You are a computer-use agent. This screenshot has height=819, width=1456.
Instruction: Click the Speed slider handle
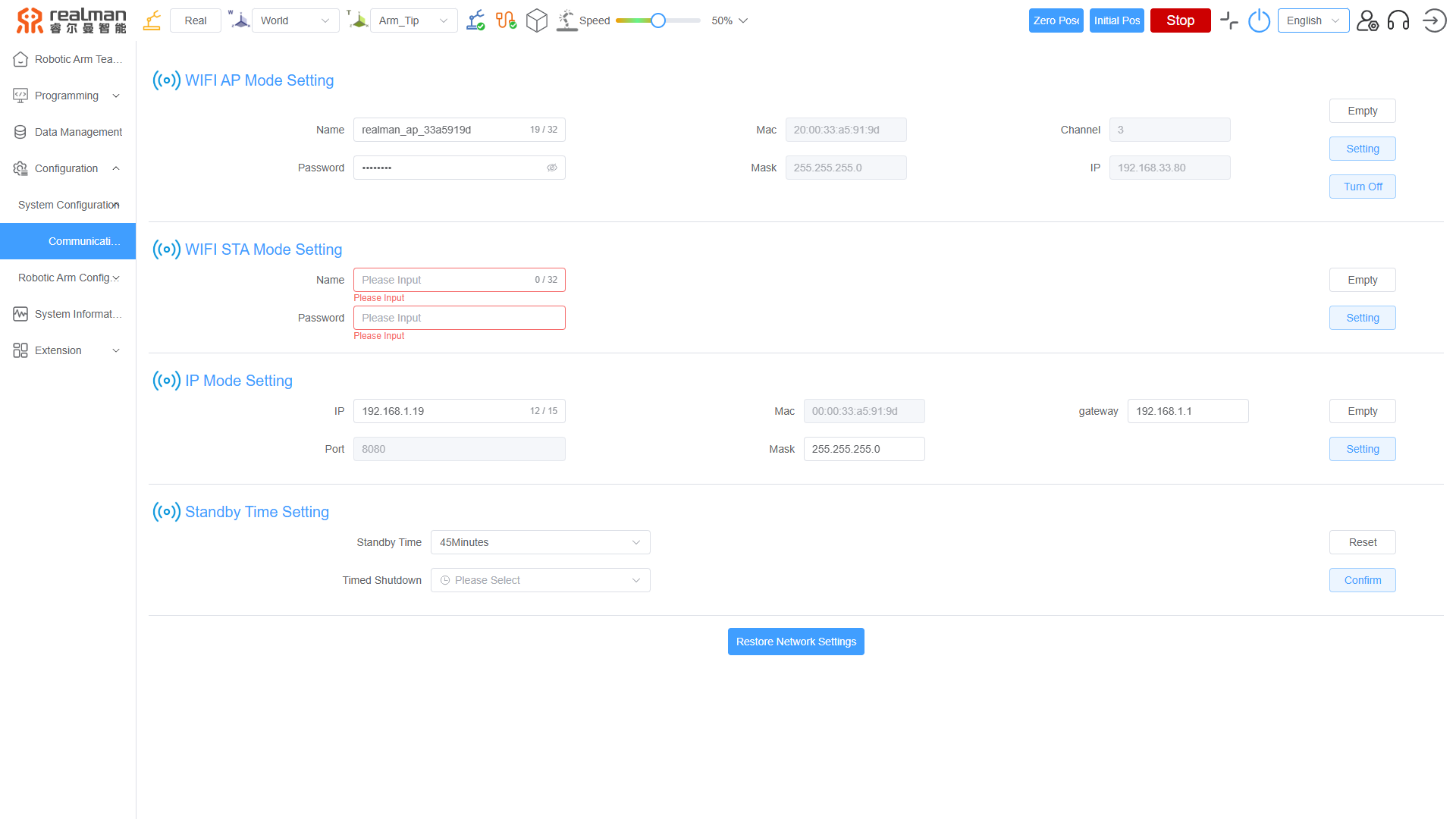[x=658, y=20]
